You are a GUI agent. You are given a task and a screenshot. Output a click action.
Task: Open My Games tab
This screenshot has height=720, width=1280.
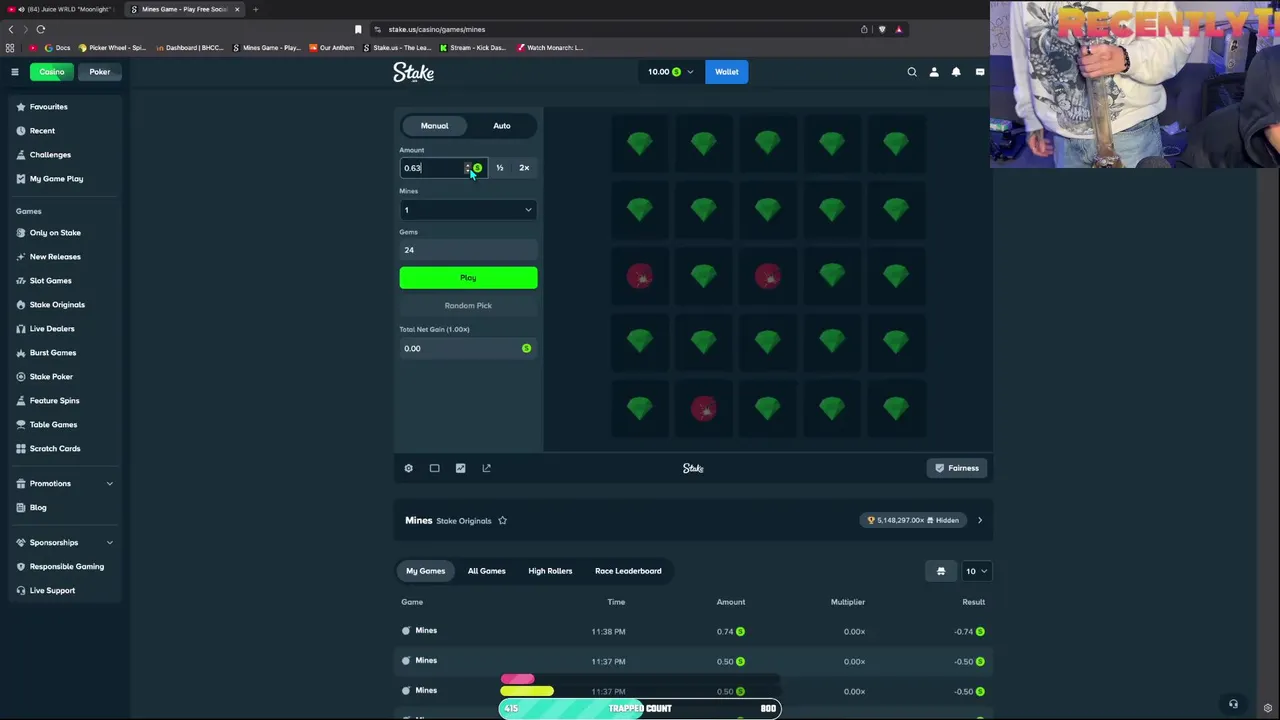426,571
